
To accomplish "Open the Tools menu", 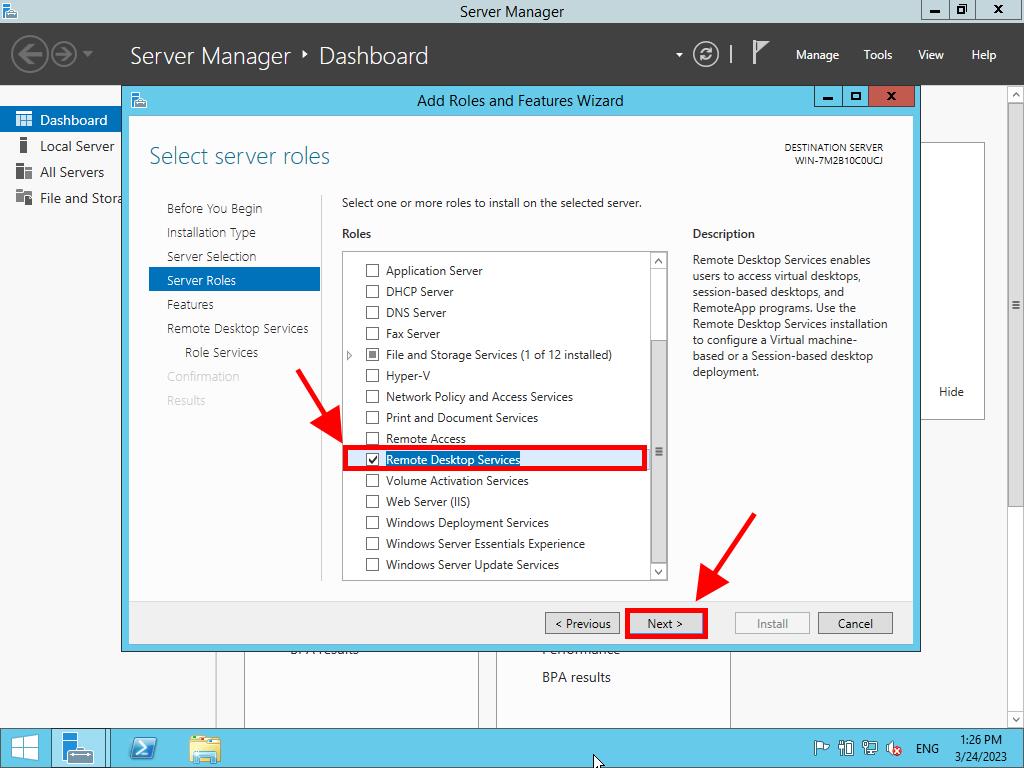I will coord(878,55).
